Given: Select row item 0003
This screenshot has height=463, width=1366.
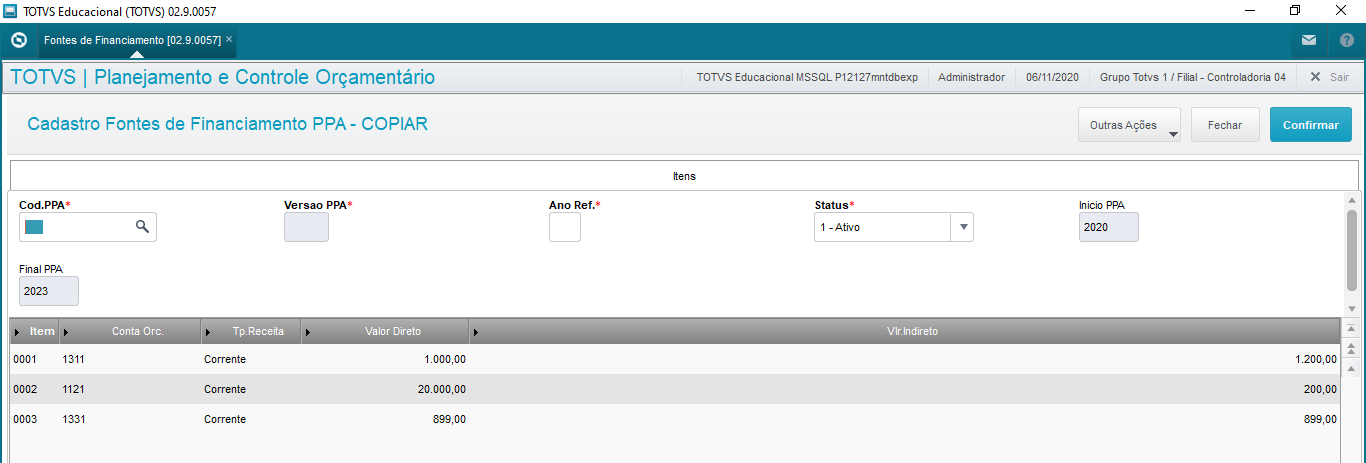Looking at the screenshot, I should click(24, 419).
